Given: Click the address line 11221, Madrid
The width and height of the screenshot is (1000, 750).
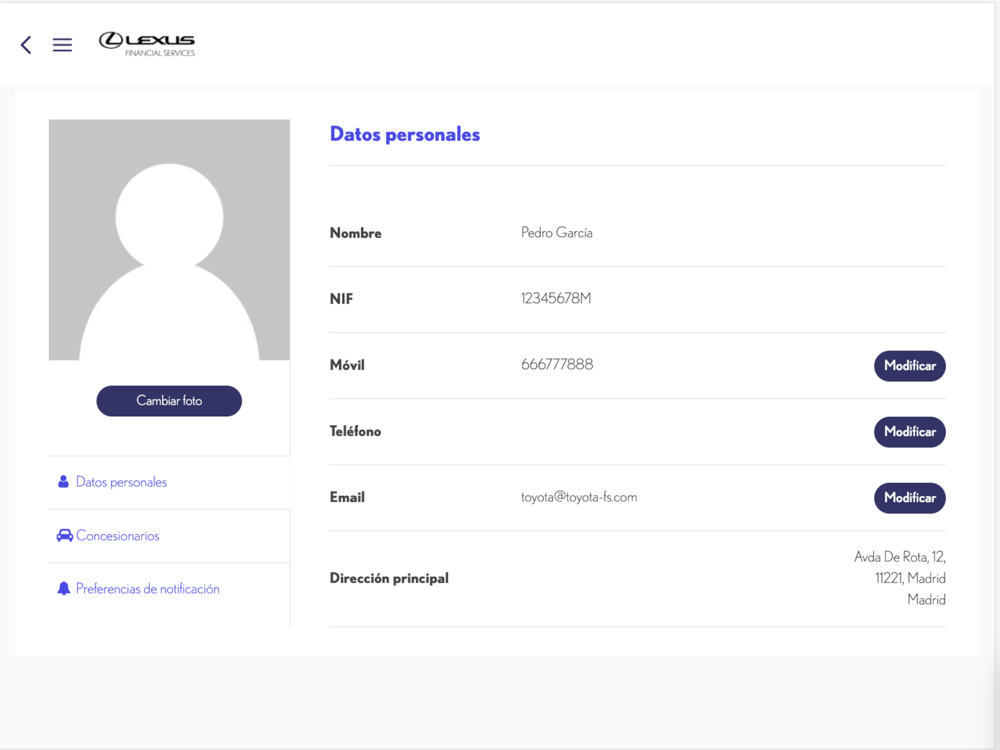Looking at the screenshot, I should 910,578.
